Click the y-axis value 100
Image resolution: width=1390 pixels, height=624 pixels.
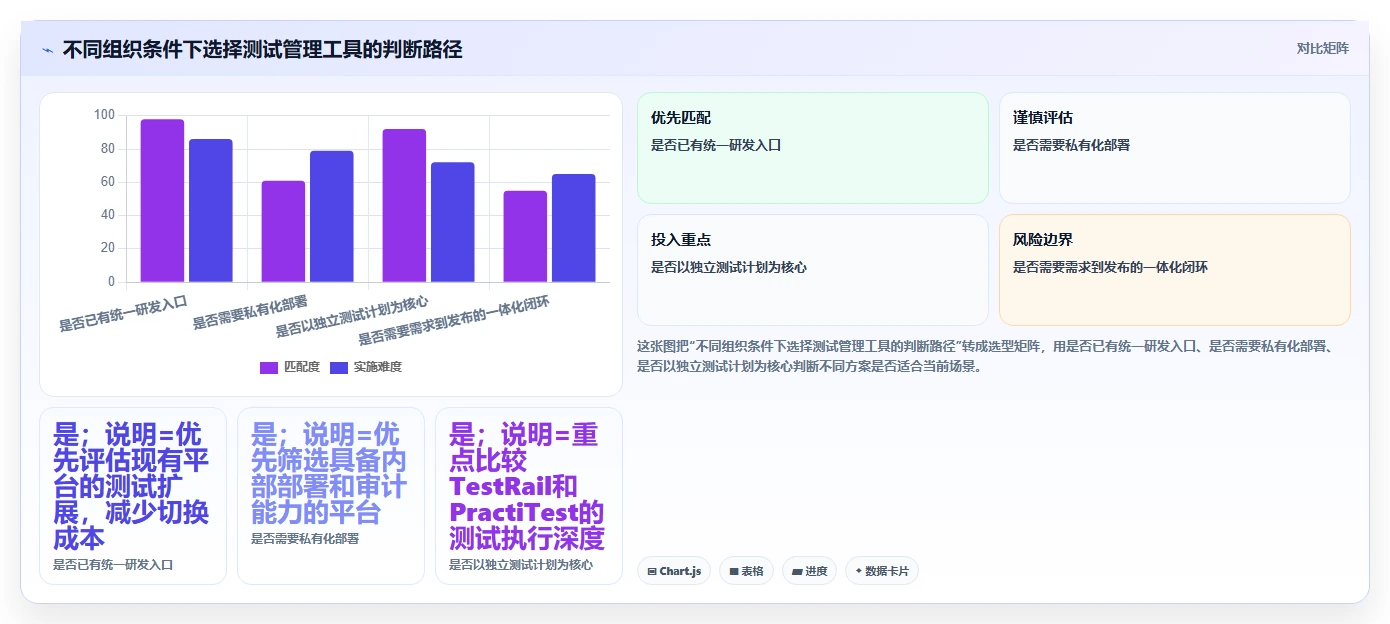click(105, 115)
